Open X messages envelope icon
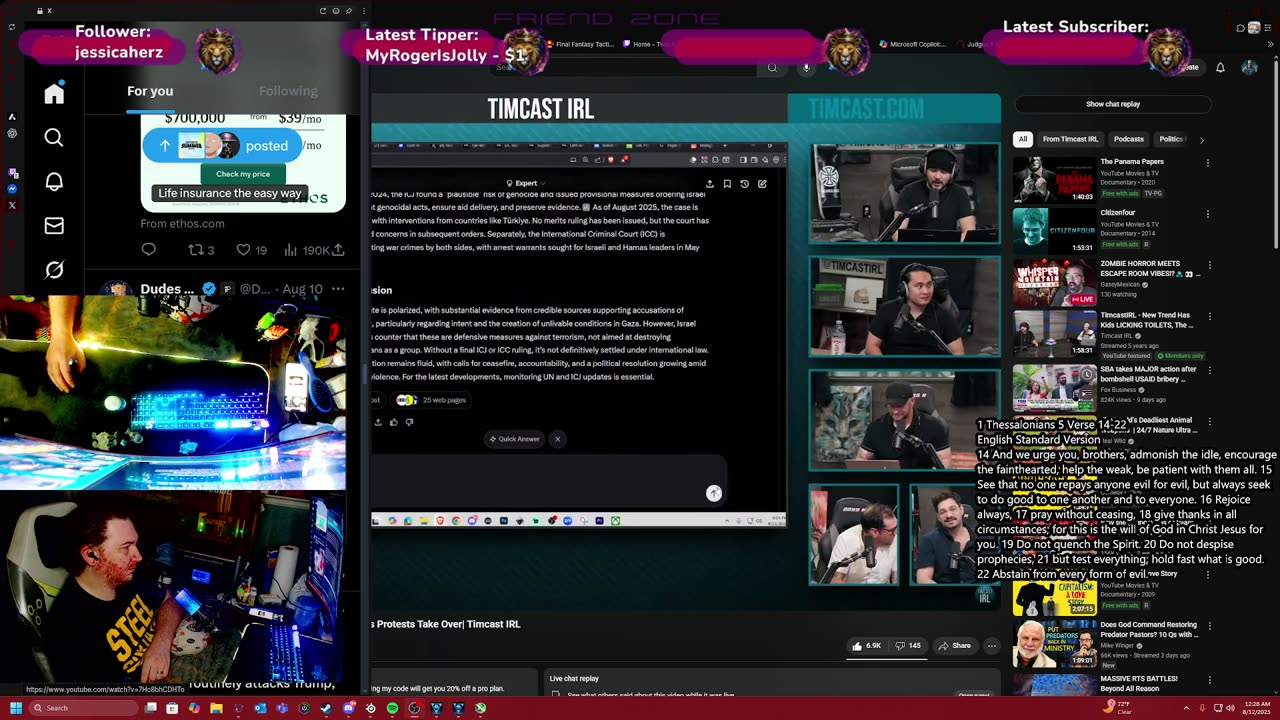1280x720 pixels. click(x=54, y=226)
